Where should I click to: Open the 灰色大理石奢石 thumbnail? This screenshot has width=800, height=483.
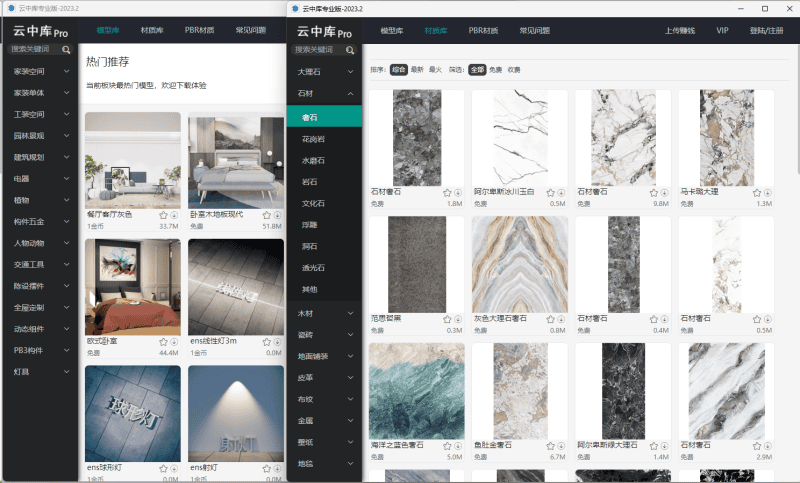click(x=520, y=264)
